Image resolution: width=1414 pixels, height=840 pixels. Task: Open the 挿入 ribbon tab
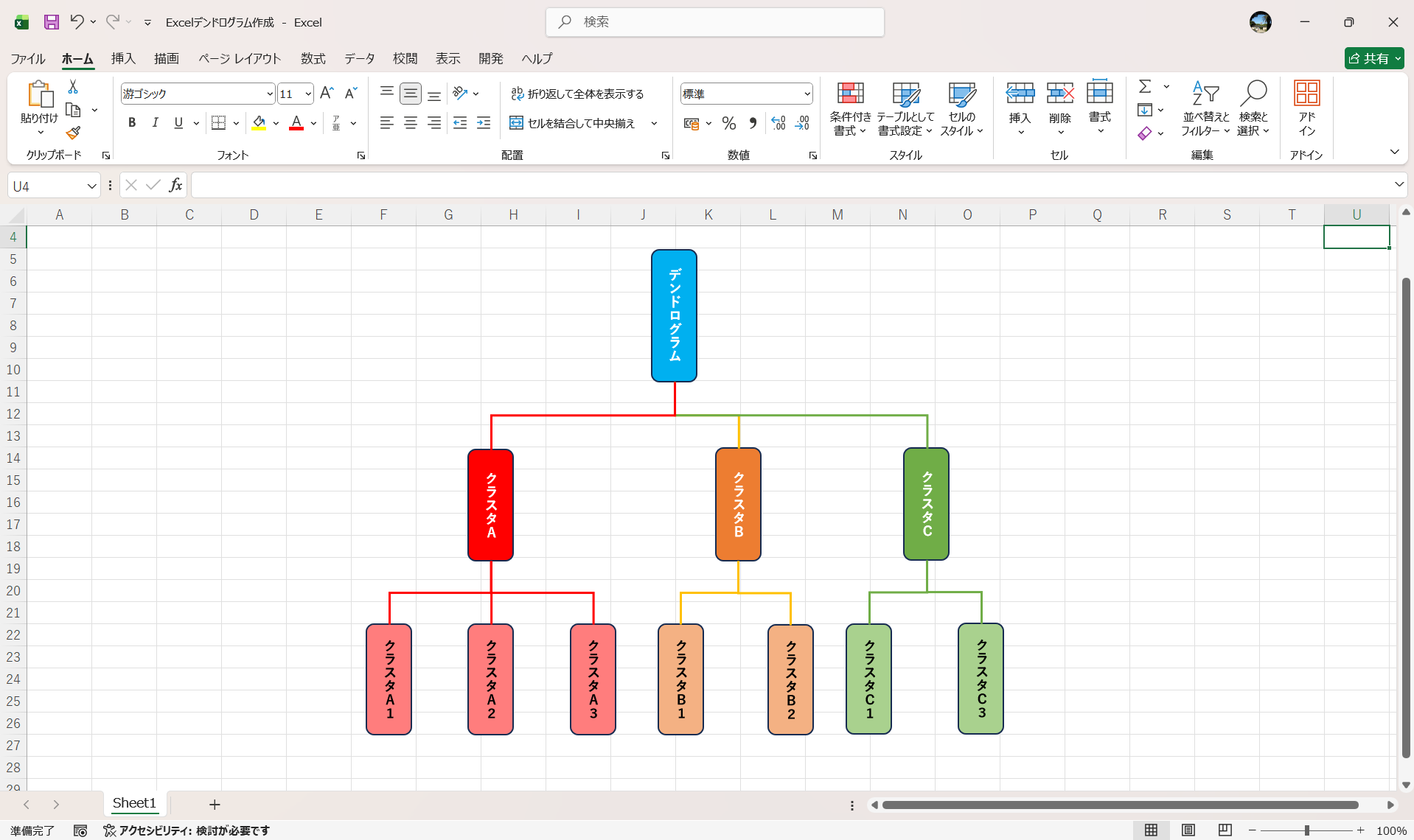pyautogui.click(x=122, y=58)
